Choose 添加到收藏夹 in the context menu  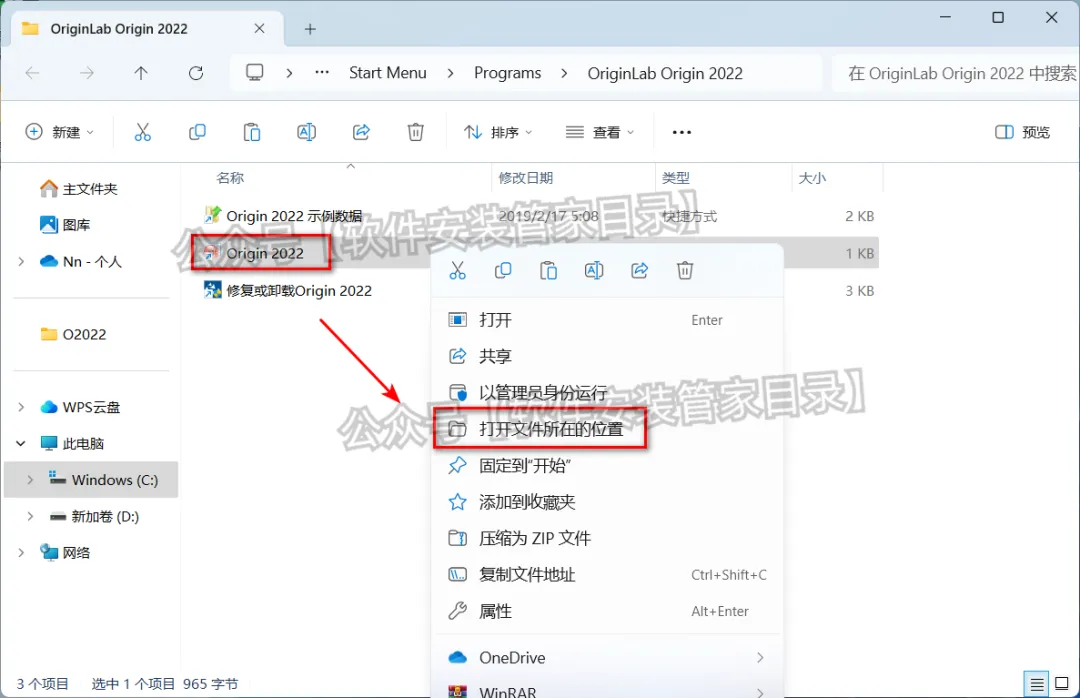pos(607,502)
